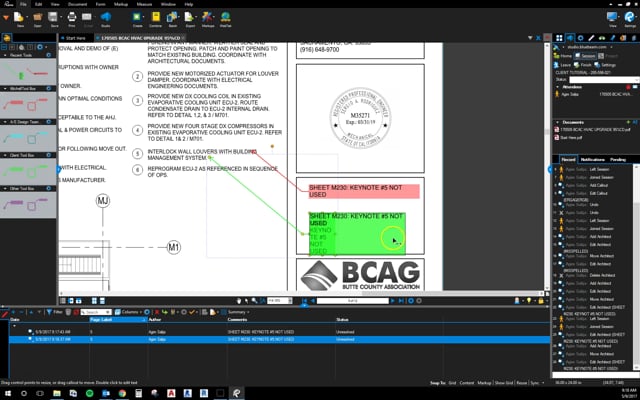
Task: Open the thumbnails grid panel icon in right panel
Action: tap(559, 38)
